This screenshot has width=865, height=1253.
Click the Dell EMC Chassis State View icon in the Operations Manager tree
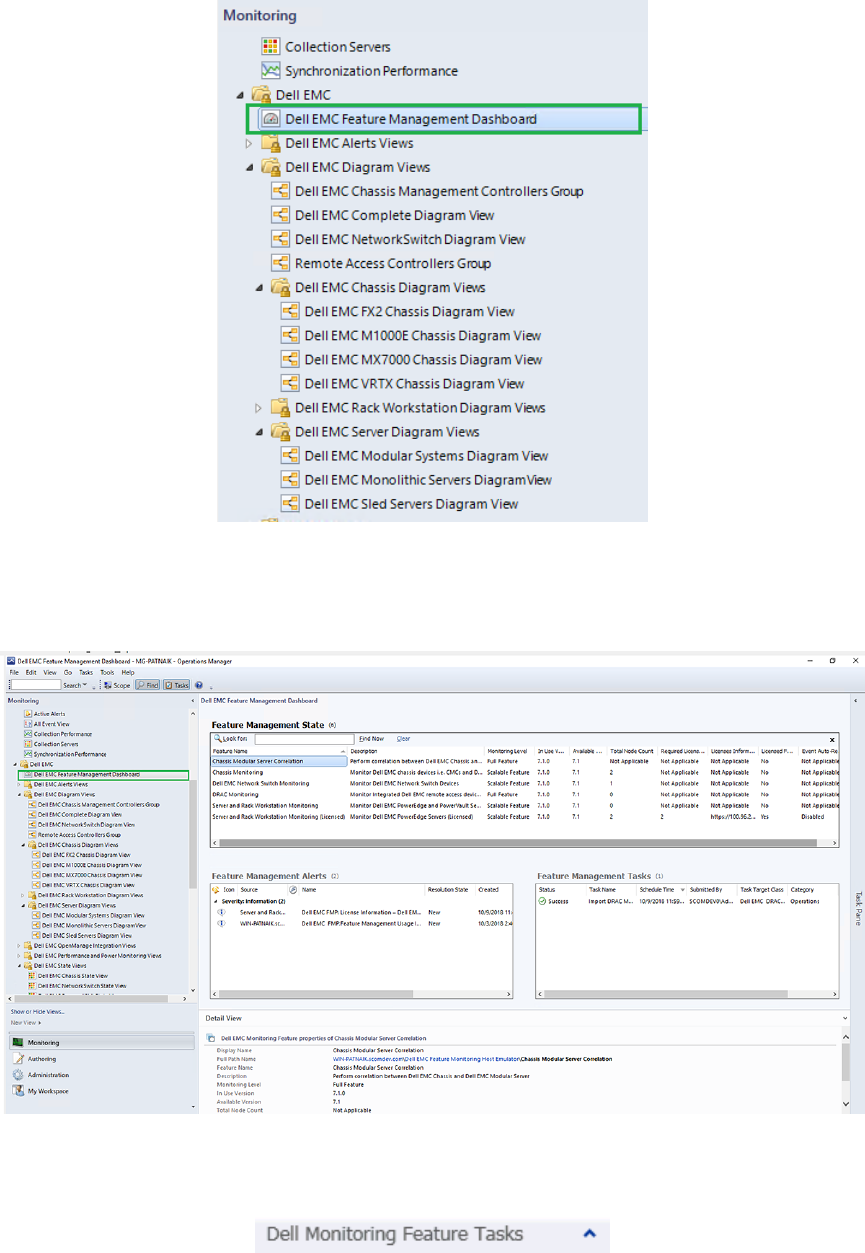32,975
